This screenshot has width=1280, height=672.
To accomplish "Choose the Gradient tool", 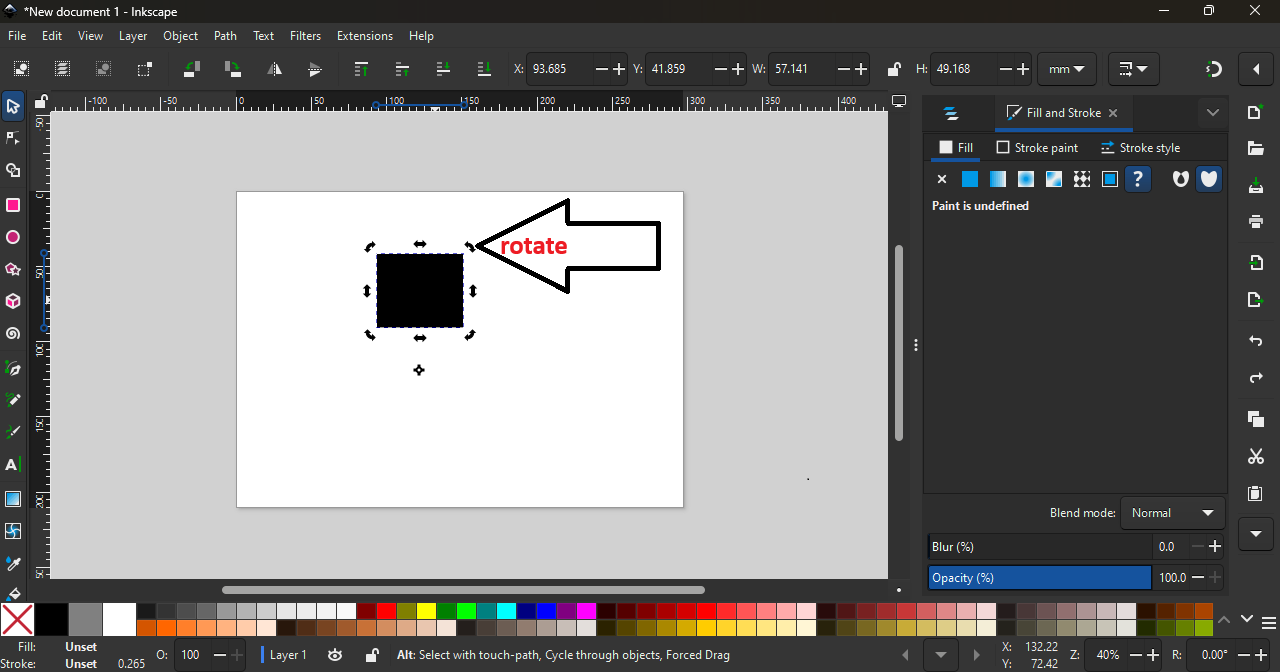I will pos(13,499).
